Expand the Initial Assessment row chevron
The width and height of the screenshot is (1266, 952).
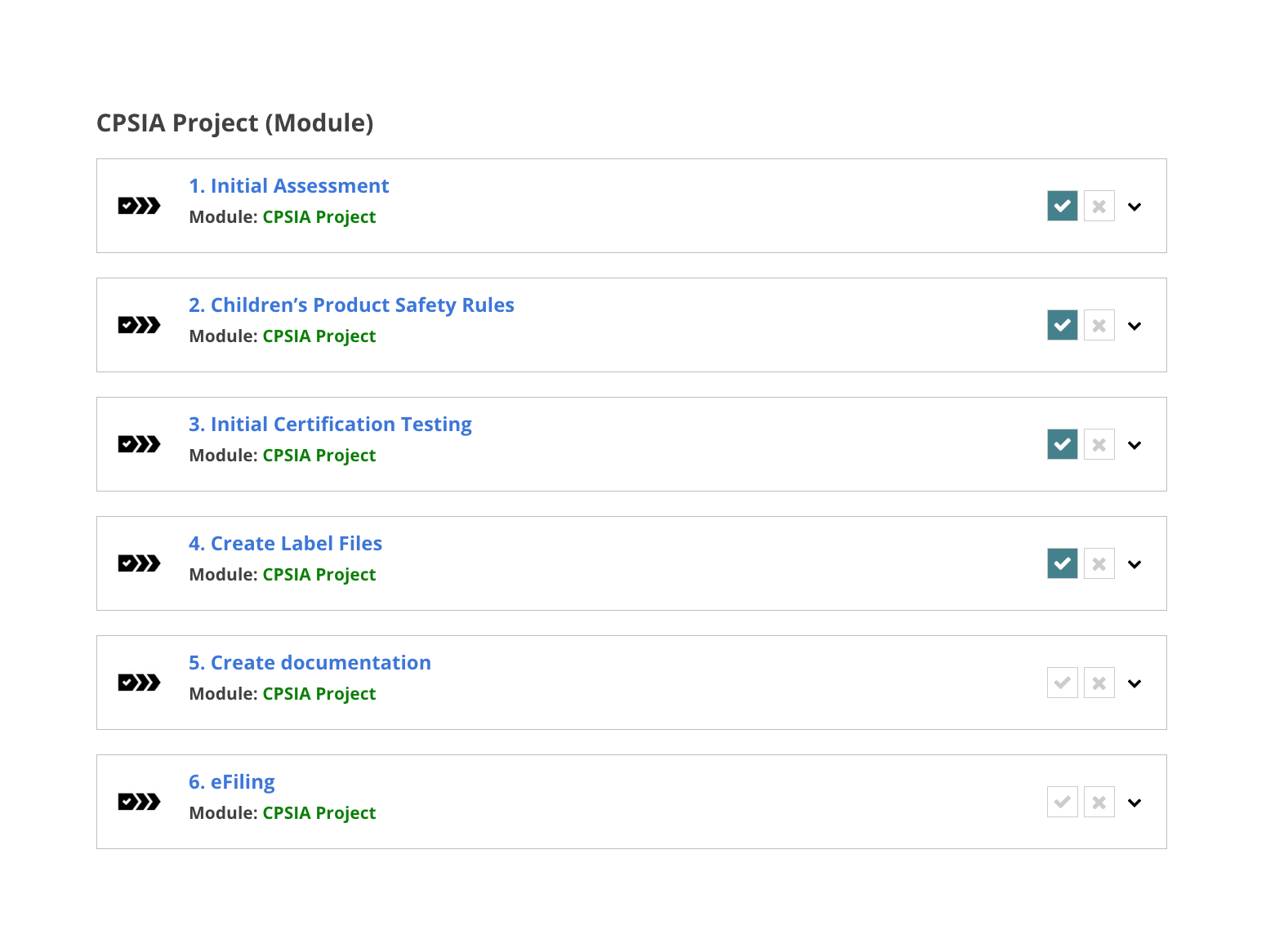pyautogui.click(x=1134, y=207)
